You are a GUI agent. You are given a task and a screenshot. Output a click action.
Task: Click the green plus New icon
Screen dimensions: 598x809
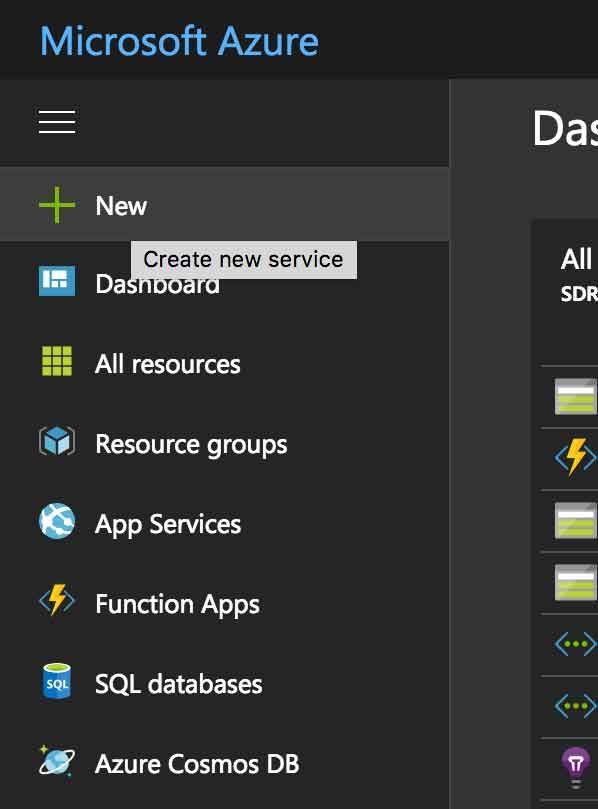click(57, 205)
